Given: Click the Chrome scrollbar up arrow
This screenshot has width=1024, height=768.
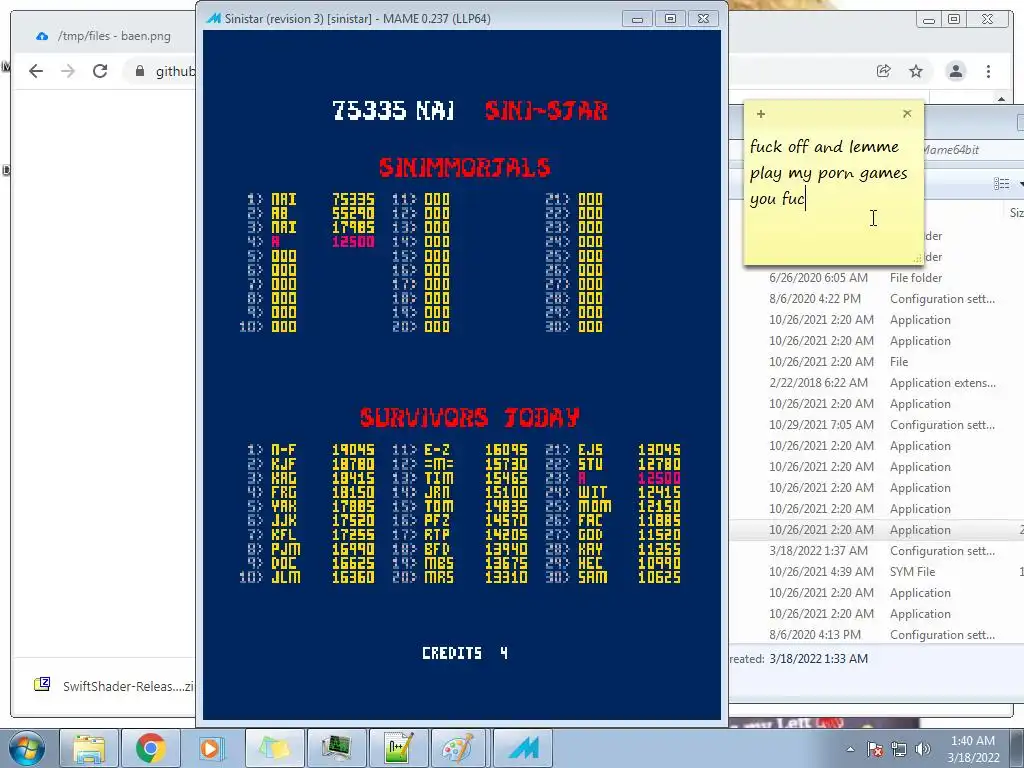Looking at the screenshot, I should (1001, 99).
